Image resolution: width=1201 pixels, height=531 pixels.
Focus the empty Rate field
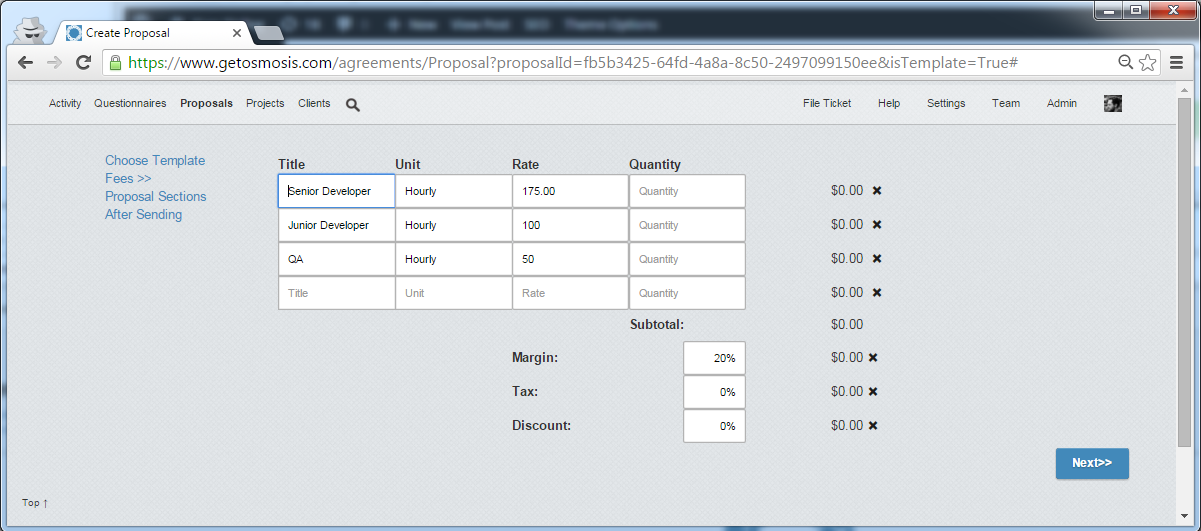point(570,293)
